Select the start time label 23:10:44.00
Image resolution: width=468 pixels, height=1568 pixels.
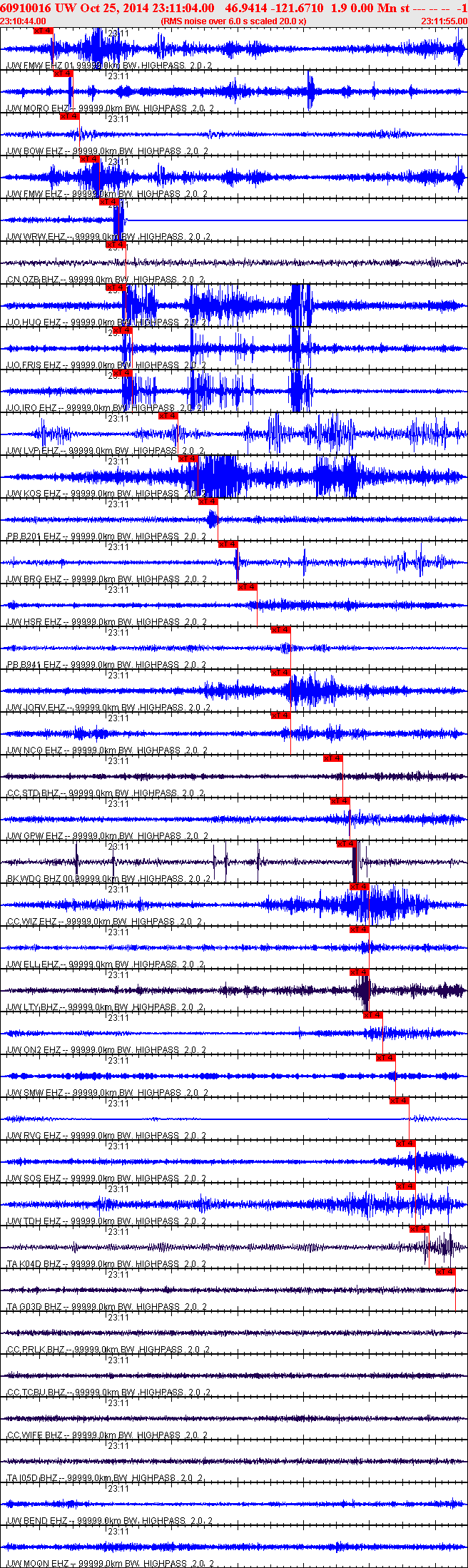(24, 21)
